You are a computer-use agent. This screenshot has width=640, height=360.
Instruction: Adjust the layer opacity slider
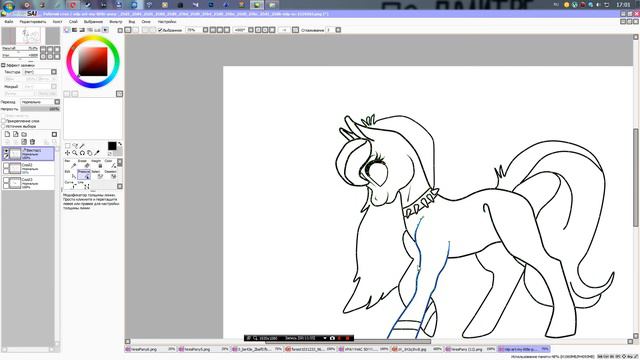[40, 109]
